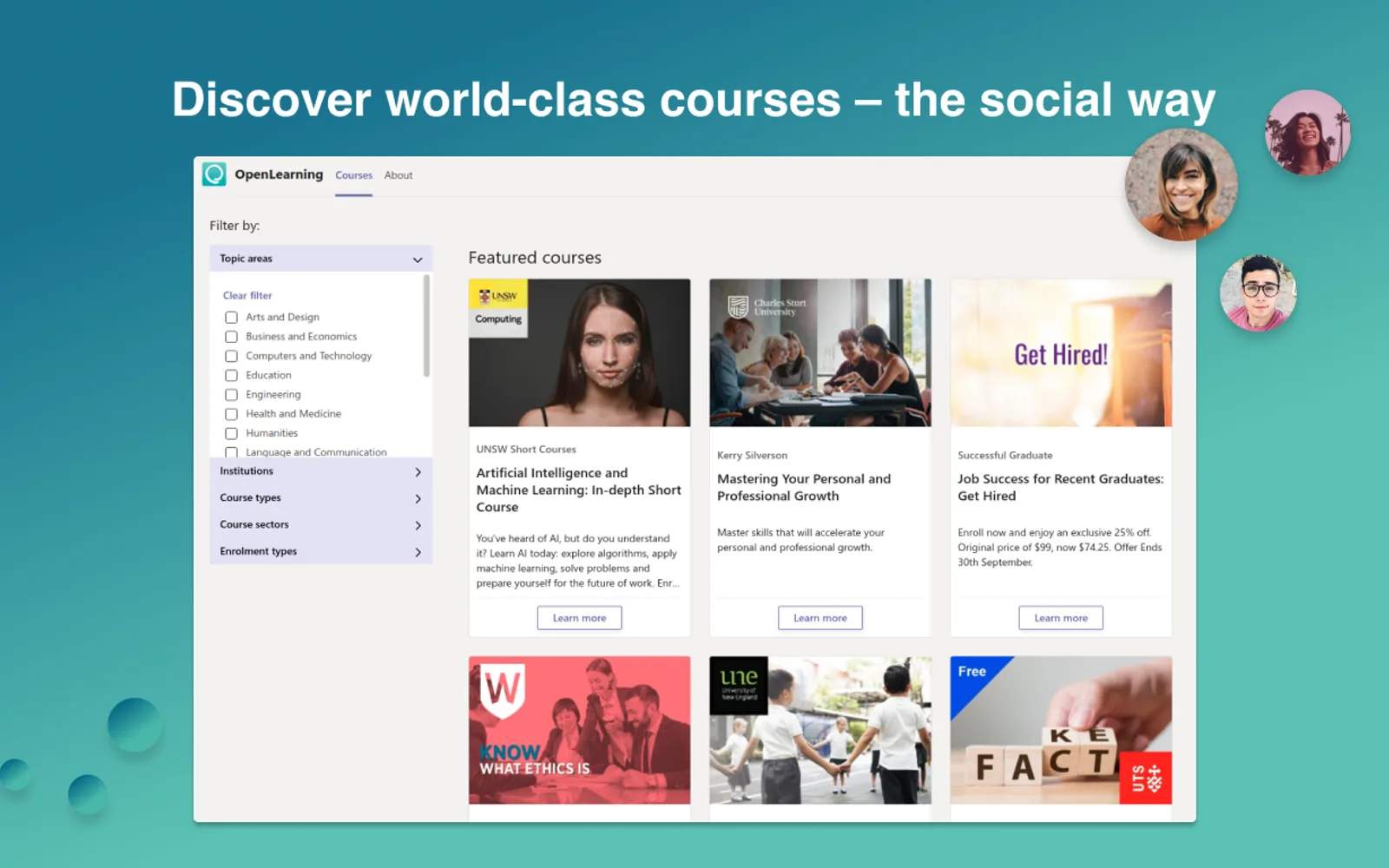Click the Mastering Your Personal and Professional Growth title
The image size is (1389, 868).
[804, 487]
